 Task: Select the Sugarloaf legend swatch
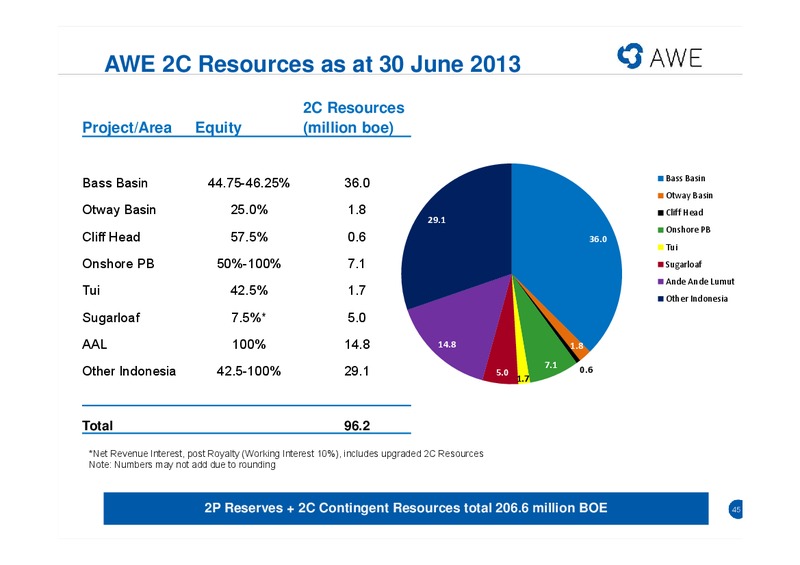coord(660,264)
